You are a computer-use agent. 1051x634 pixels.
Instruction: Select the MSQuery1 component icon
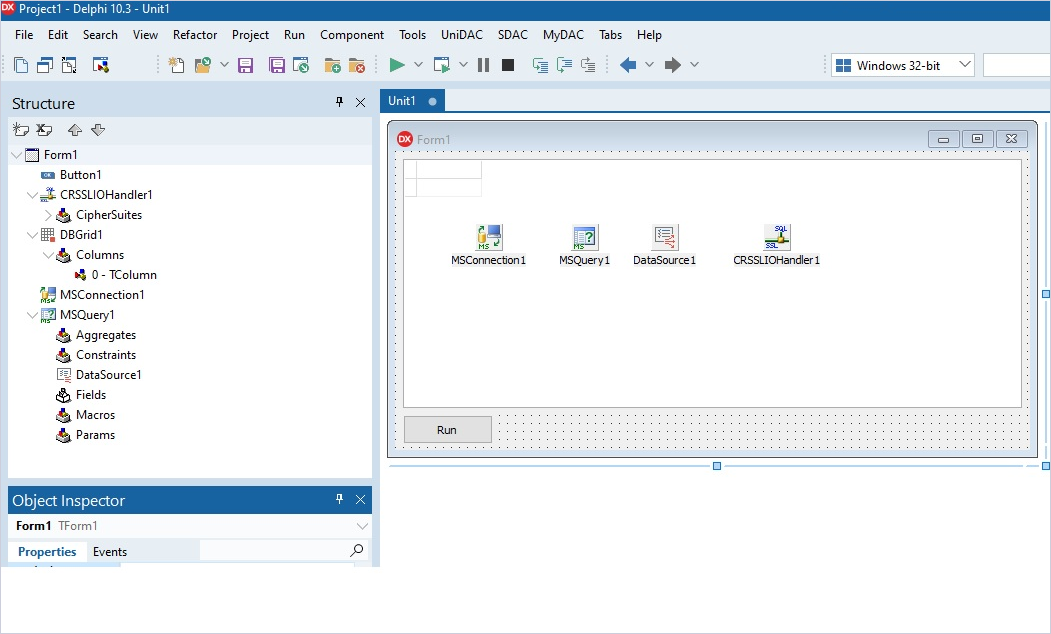click(584, 237)
